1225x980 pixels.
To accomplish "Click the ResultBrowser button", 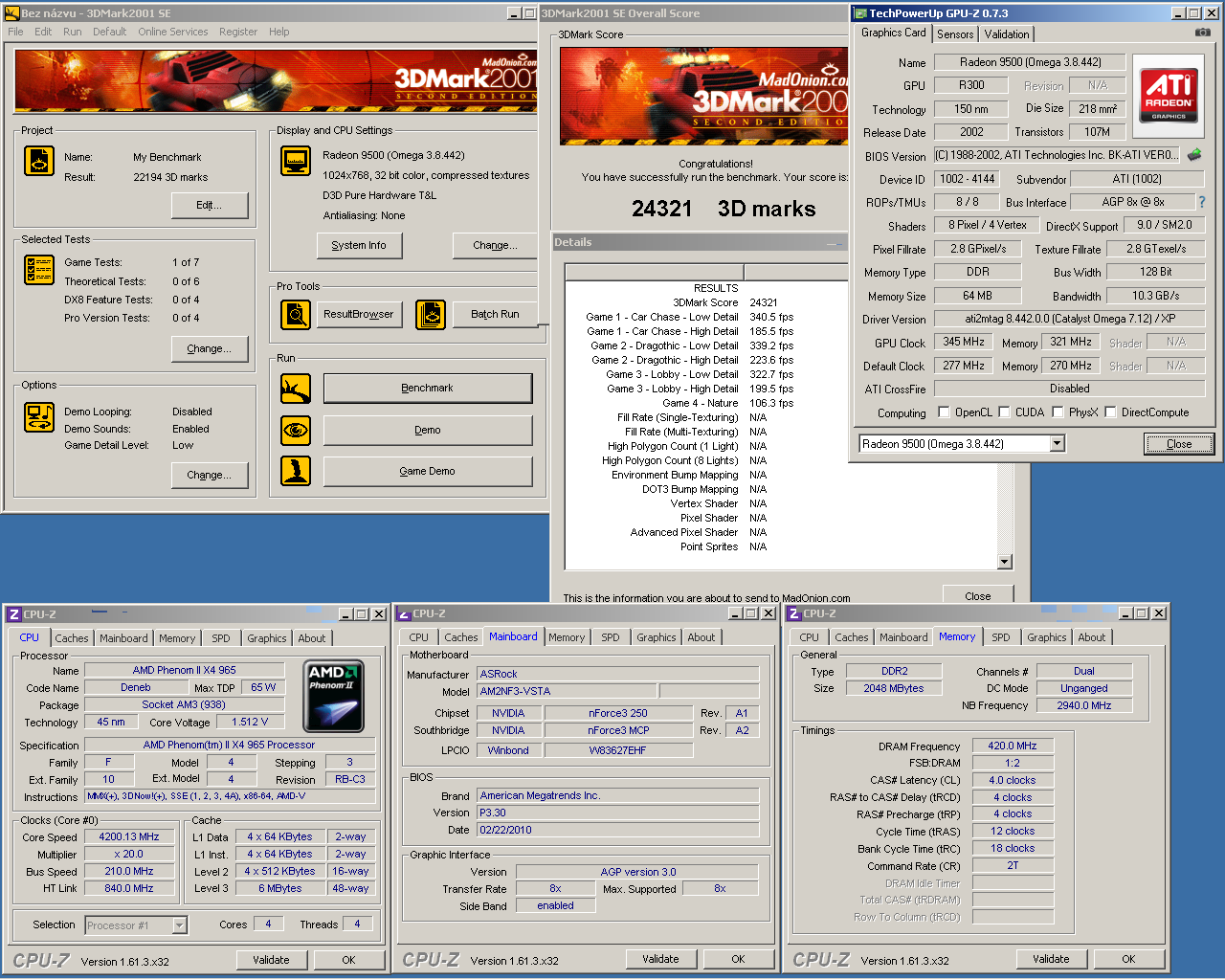I will [x=359, y=314].
